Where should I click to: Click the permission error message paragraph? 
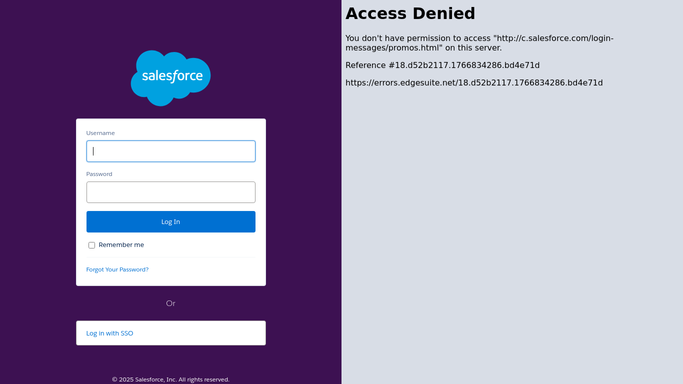479,43
